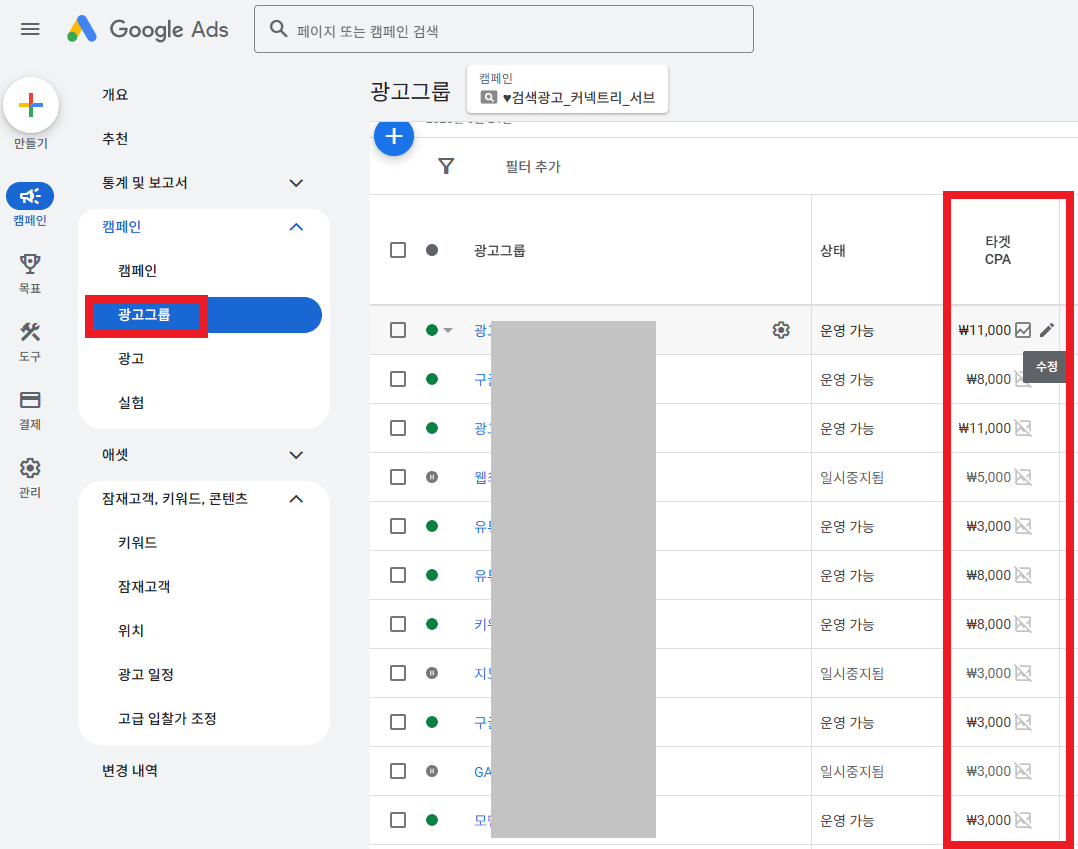The width and height of the screenshot is (1078, 849).
Task: Click the 관리 gear icon
Action: 29,466
